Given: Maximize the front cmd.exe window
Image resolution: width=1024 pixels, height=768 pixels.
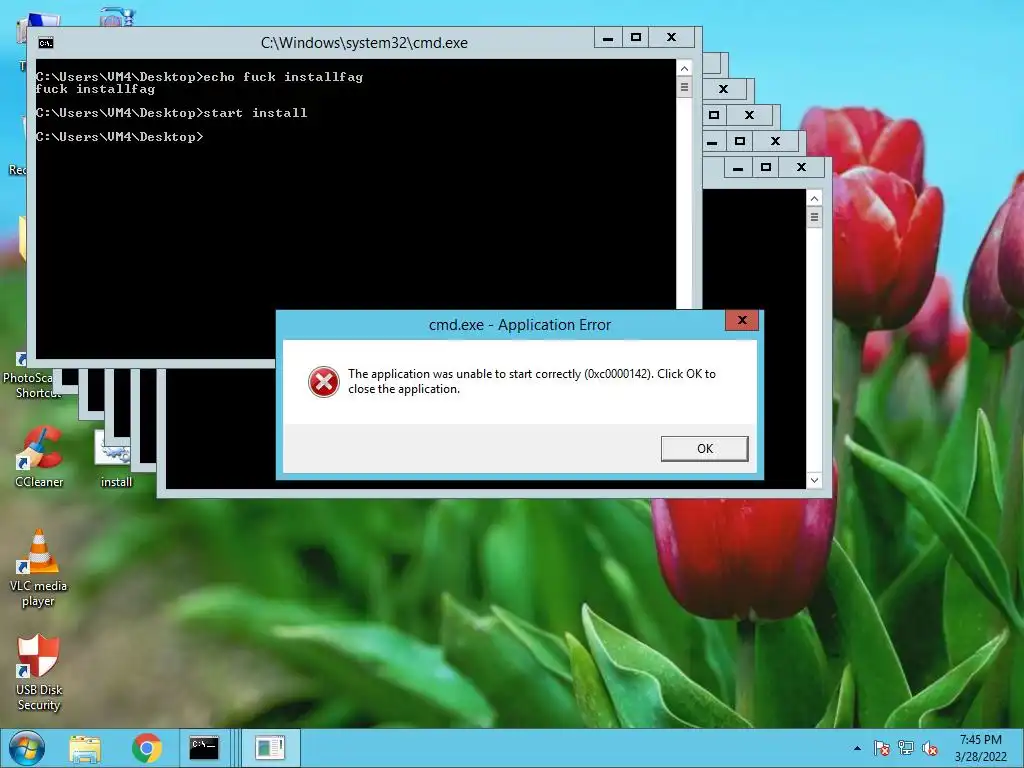Looking at the screenshot, I should click(x=636, y=38).
